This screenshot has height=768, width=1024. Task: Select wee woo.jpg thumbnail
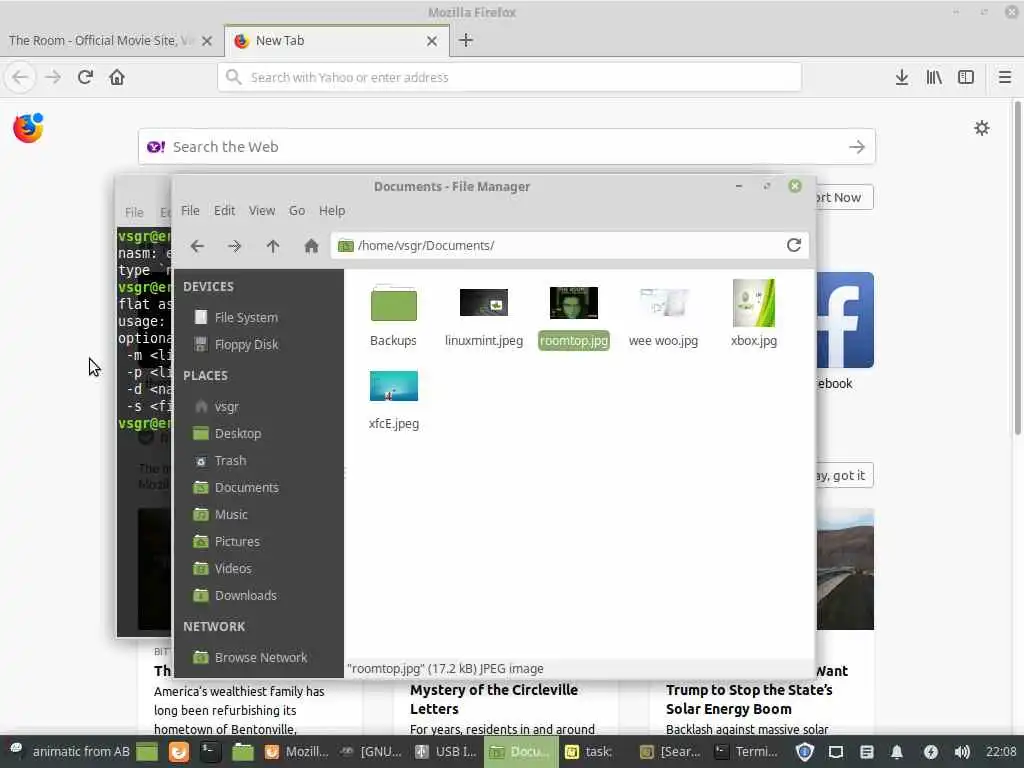click(664, 302)
